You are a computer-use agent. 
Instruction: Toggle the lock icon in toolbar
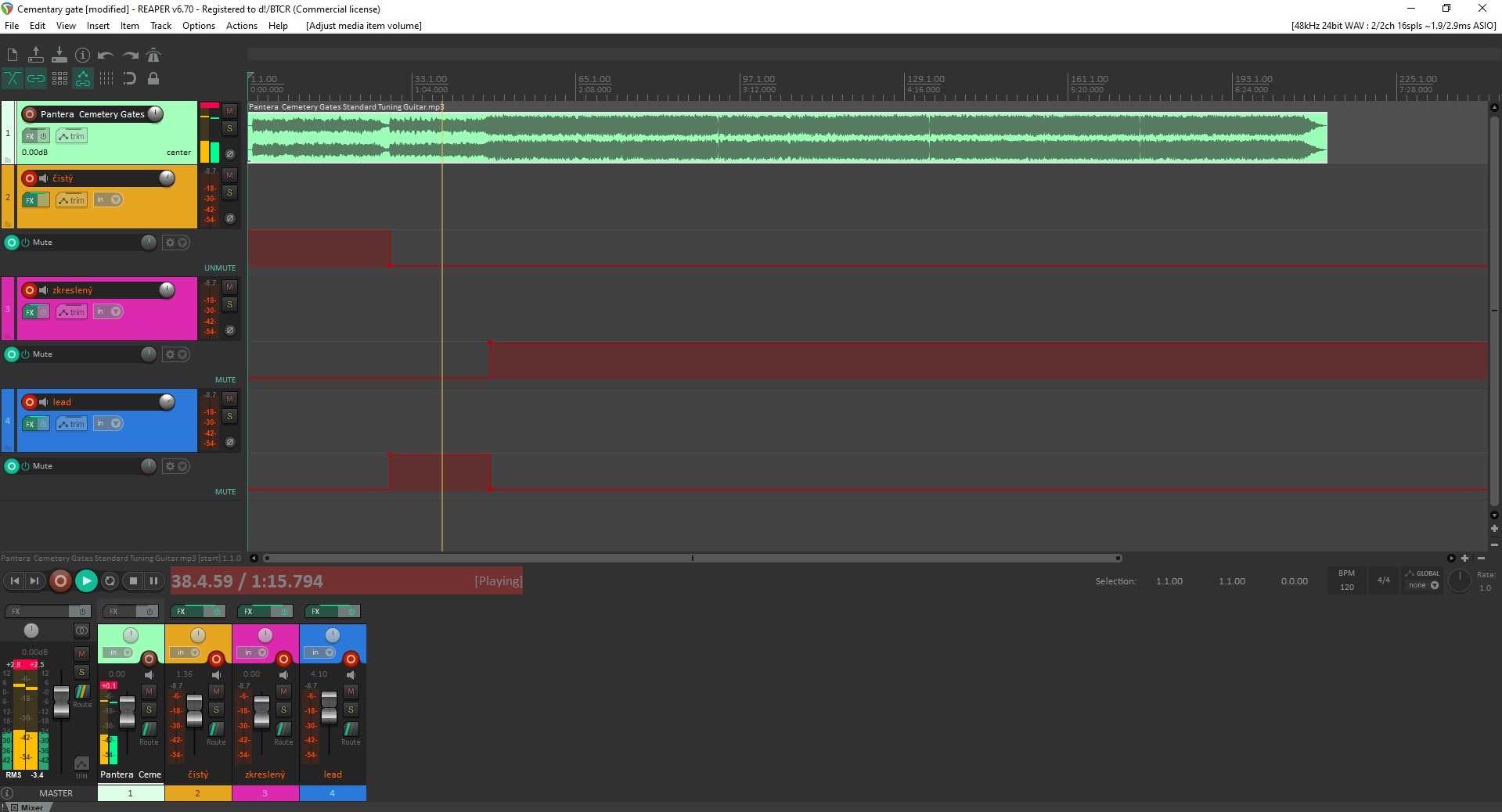153,78
